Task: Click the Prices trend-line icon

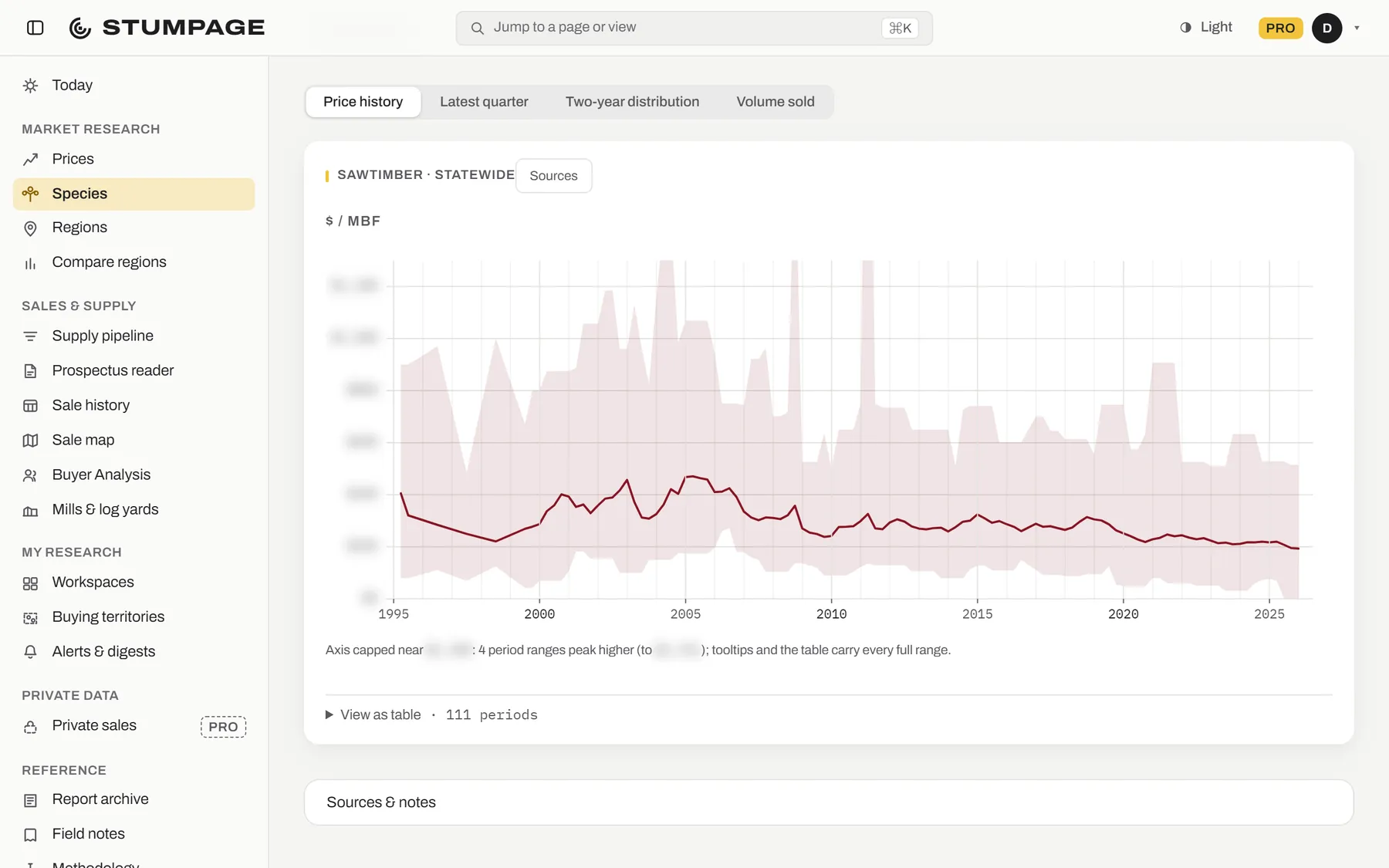Action: [x=30, y=160]
